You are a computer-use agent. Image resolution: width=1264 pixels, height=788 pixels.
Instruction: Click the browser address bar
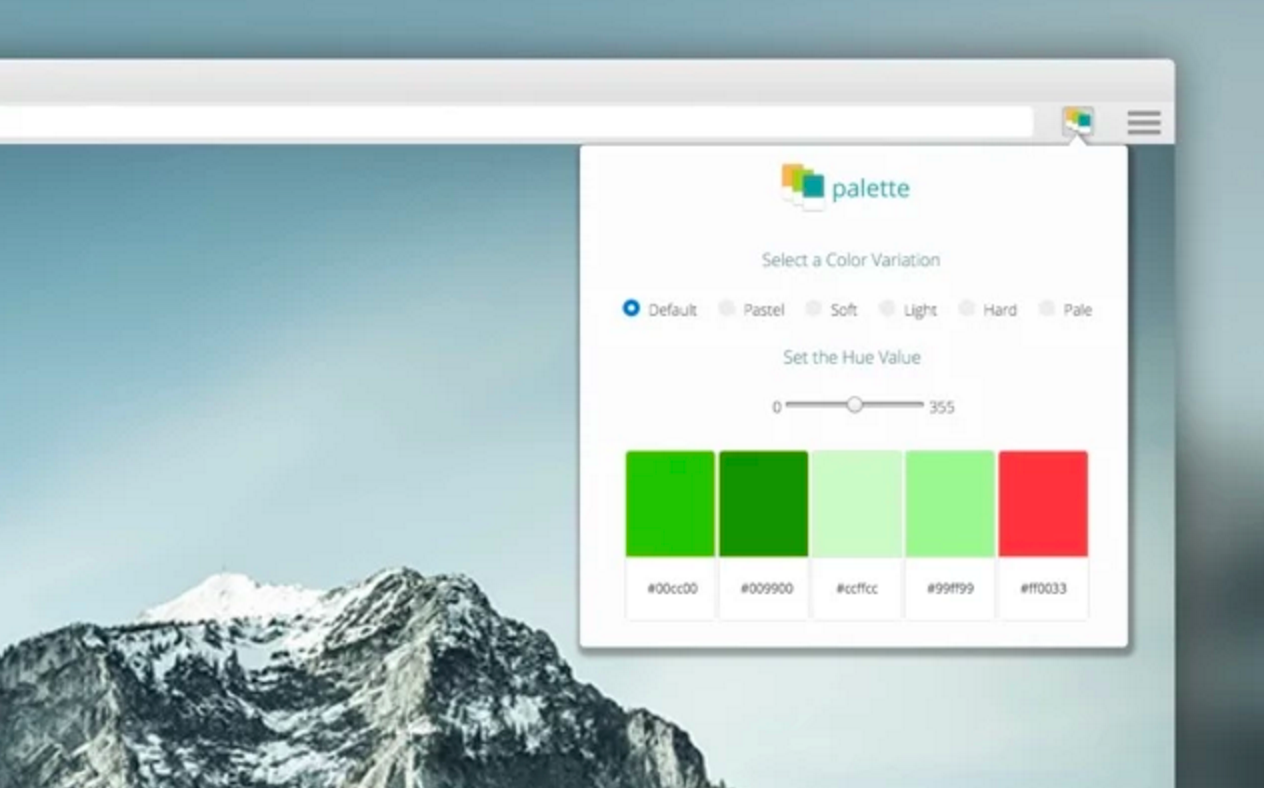(x=516, y=122)
